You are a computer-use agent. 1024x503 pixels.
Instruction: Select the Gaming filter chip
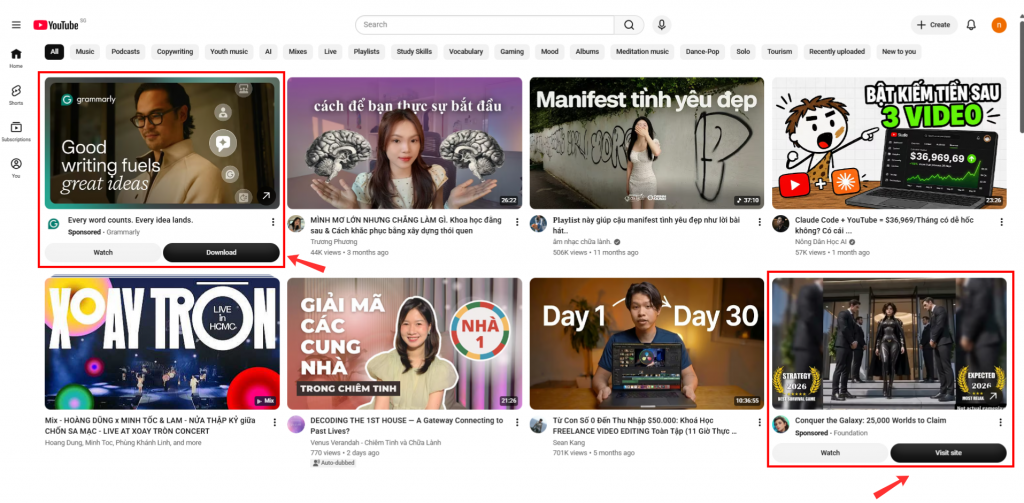[x=512, y=52]
